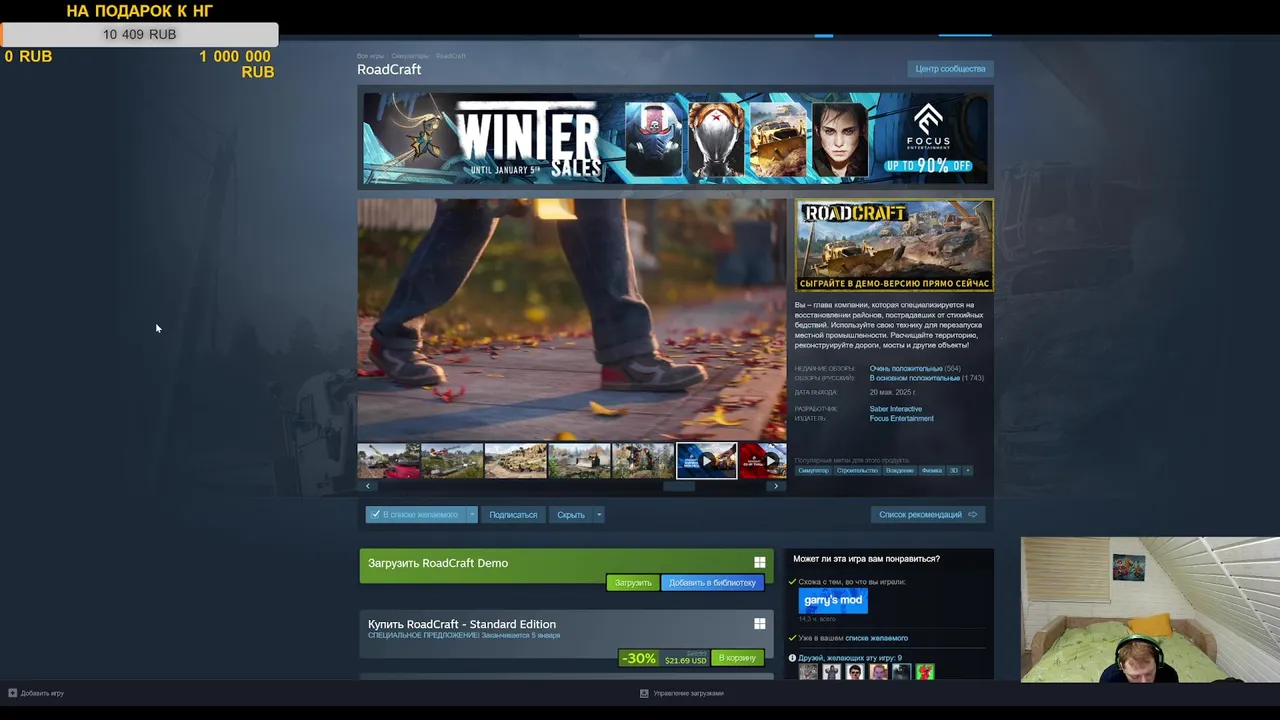The height and width of the screenshot is (720, 1280).
Task: Open the Focus Entertainment publisher link
Action: click(902, 418)
